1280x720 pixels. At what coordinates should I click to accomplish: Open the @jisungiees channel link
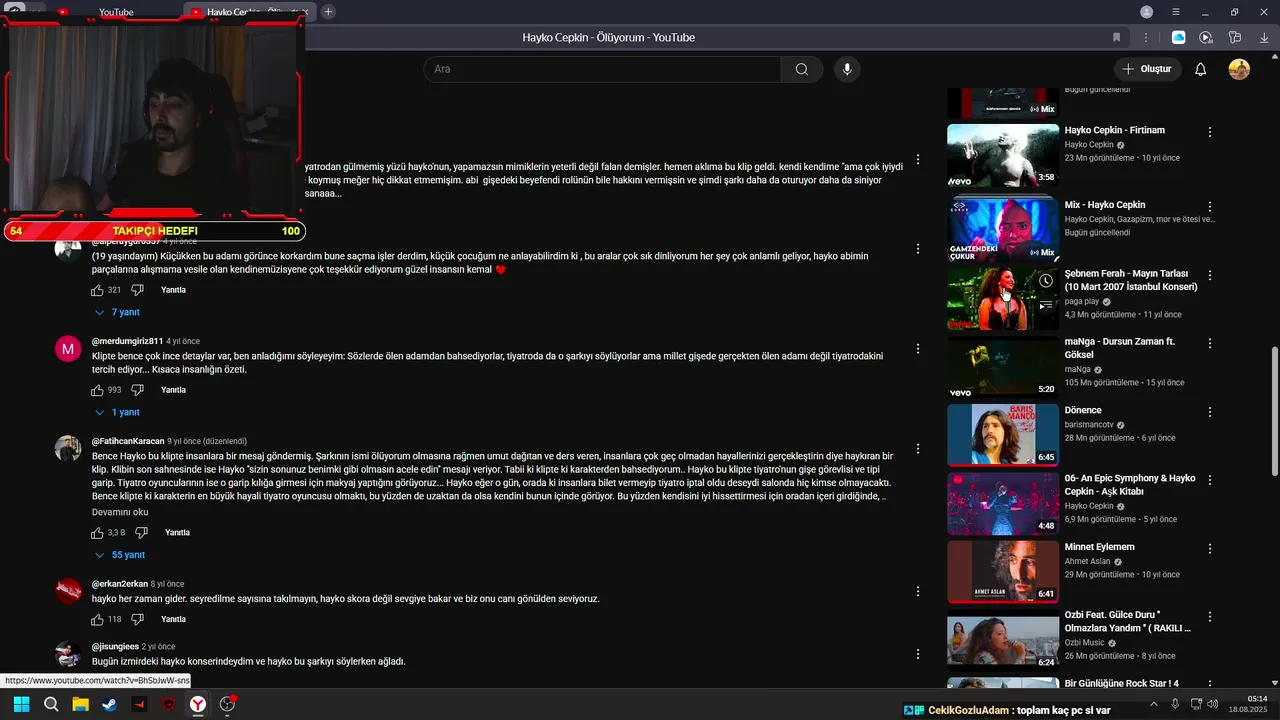click(x=115, y=647)
